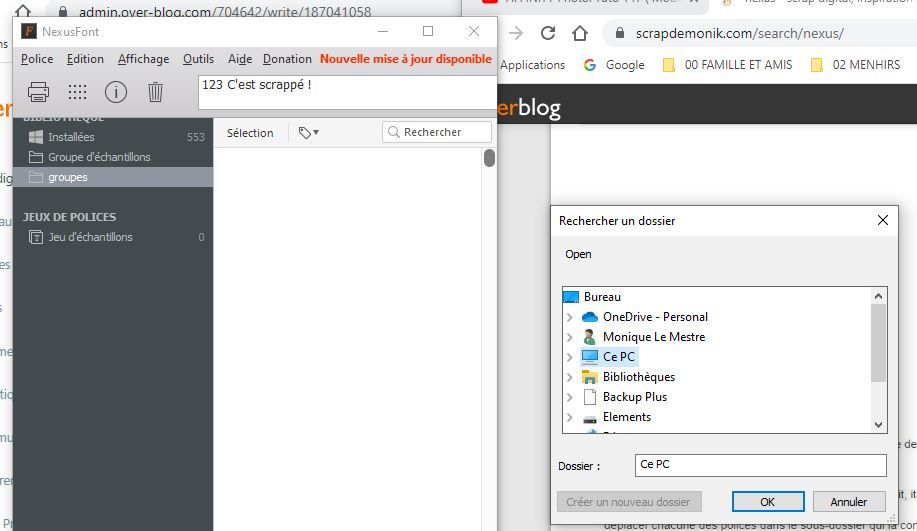Viewport: 917px width, 531px height.
Task: Expand the Bibliothèques node
Action: point(570,377)
